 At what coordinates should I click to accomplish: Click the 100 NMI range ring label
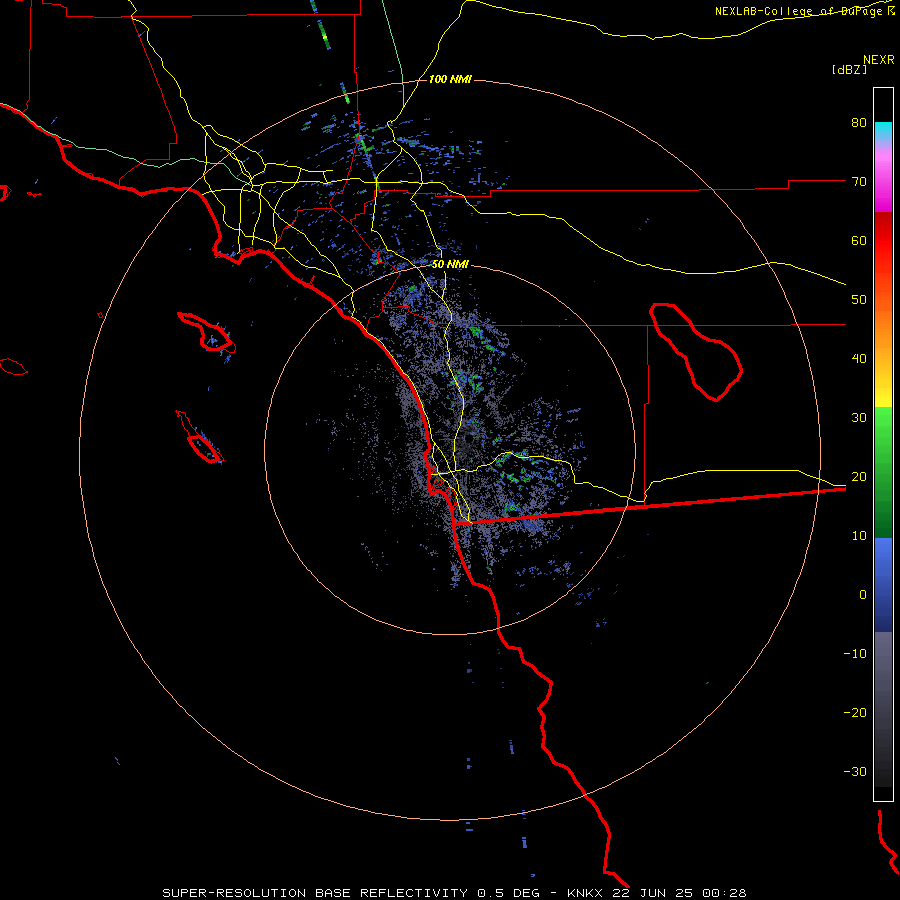[x=450, y=79]
